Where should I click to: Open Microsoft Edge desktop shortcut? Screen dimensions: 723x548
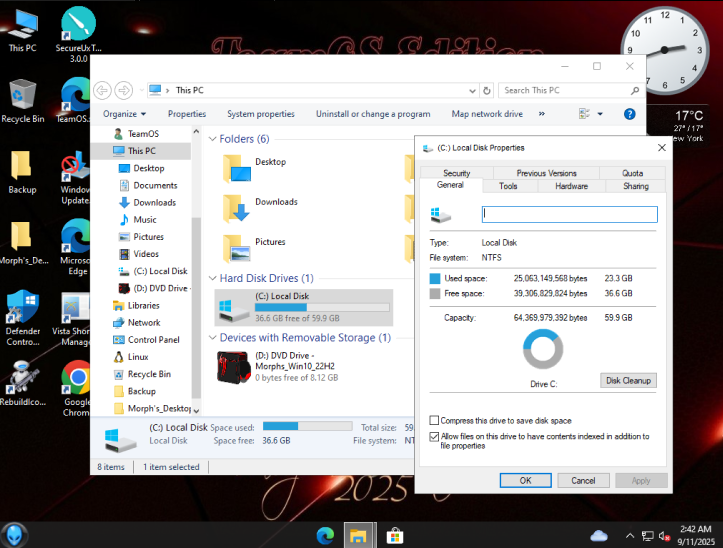(76, 247)
